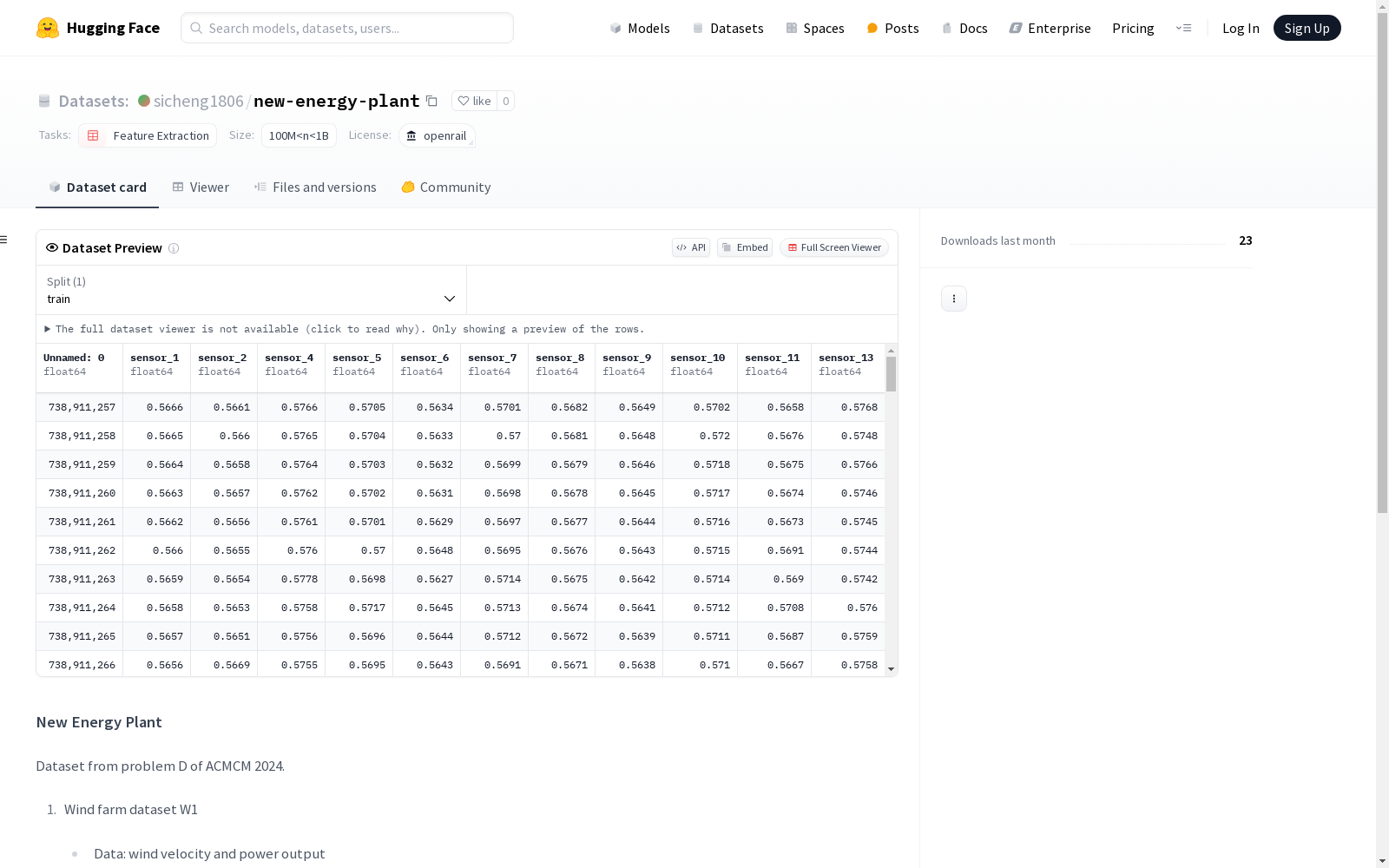Click the Hugging Face logo icon
Screen dimensions: 1389x868
click(48, 28)
